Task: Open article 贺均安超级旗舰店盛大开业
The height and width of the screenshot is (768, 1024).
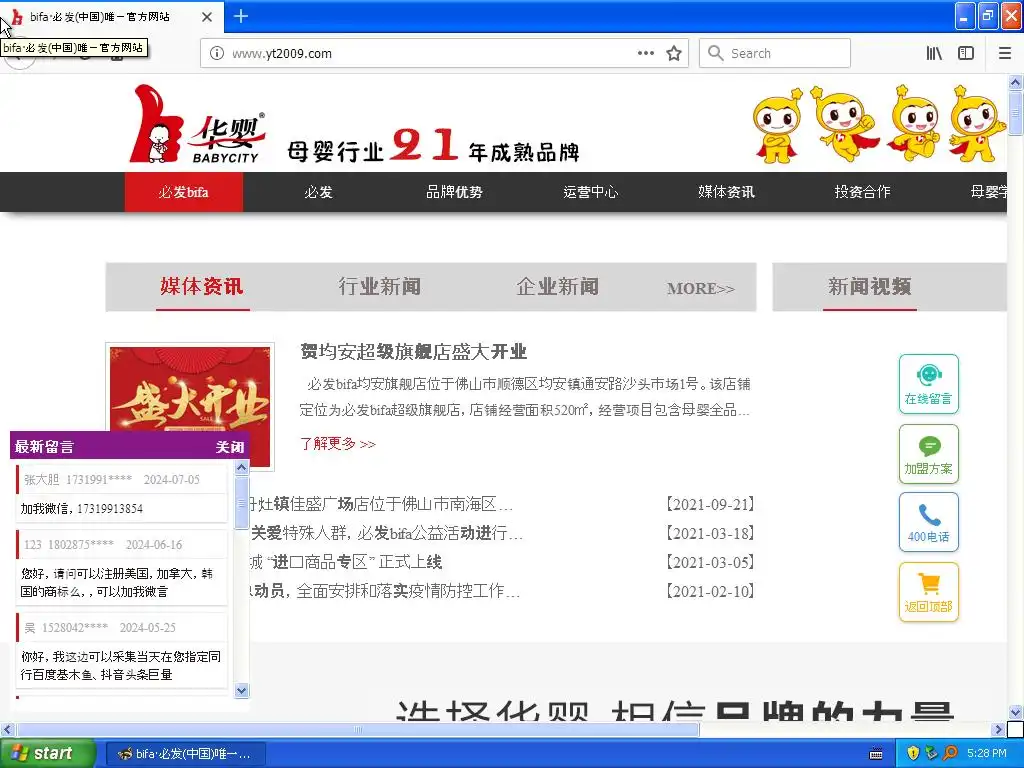Action: coord(413,352)
